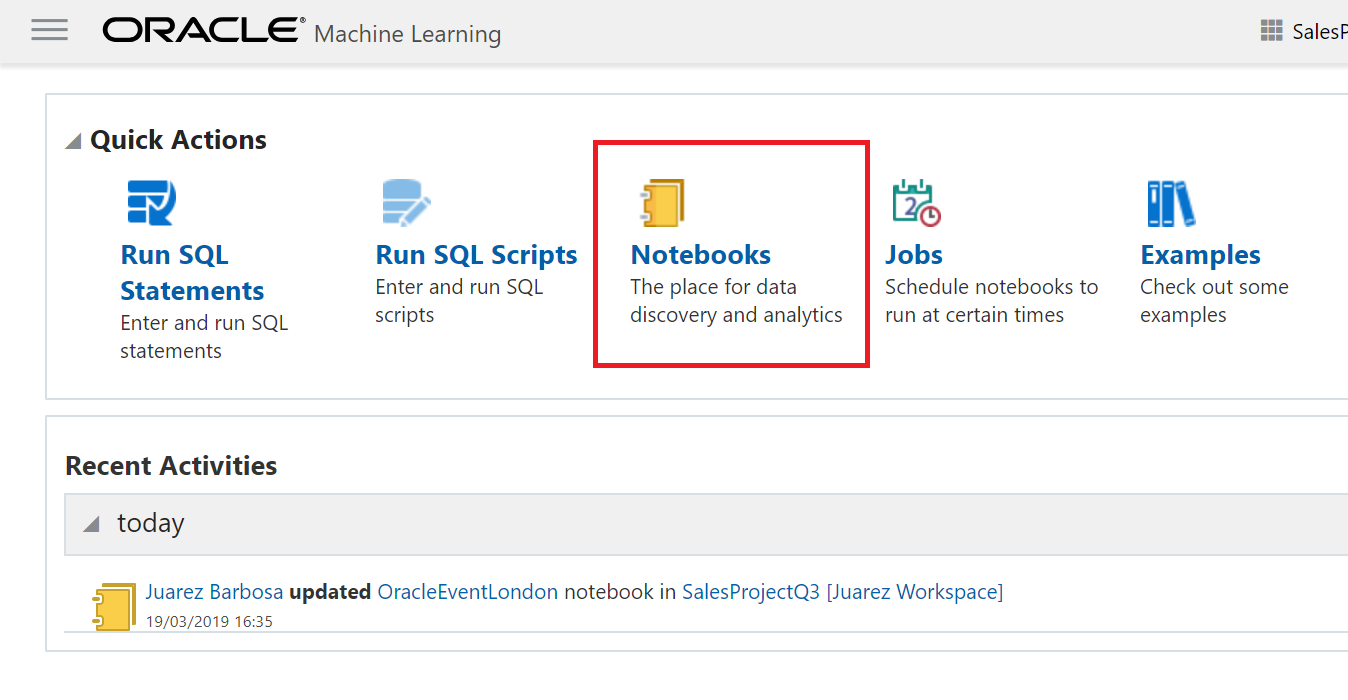1348x700 pixels.
Task: Click the SalesProjectQ3 link
Action: pos(750,591)
